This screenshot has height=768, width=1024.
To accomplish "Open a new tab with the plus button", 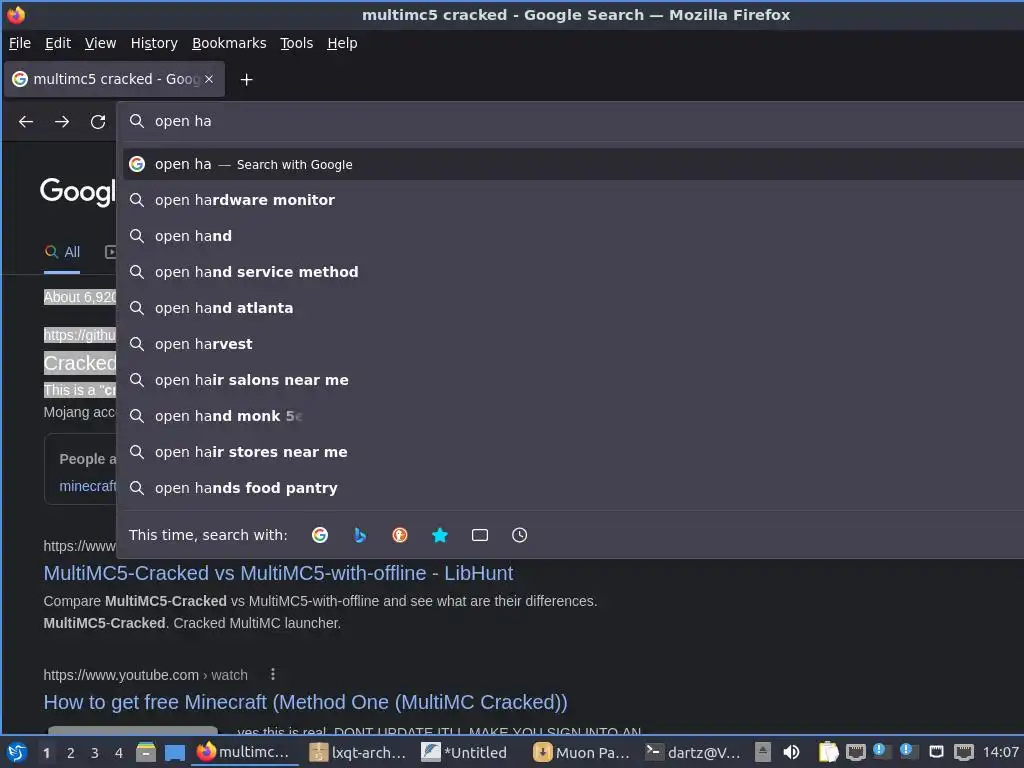I will tap(246, 80).
